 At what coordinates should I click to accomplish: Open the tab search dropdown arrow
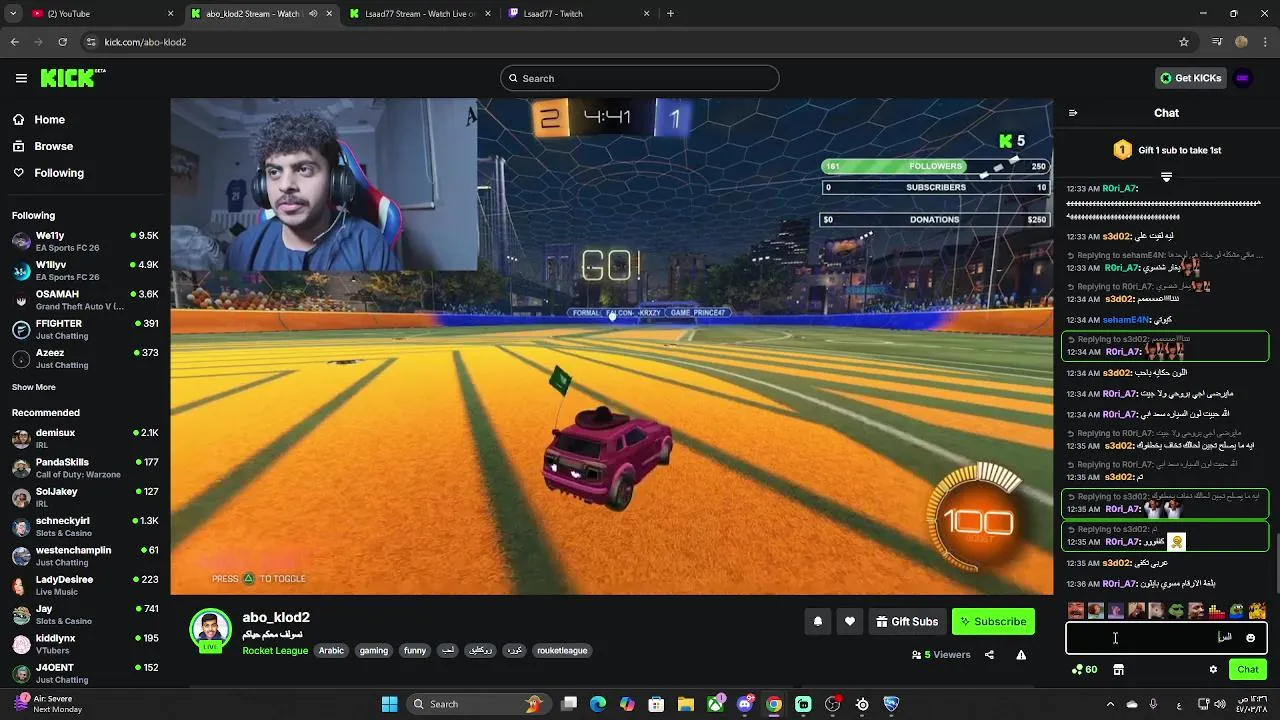point(13,14)
